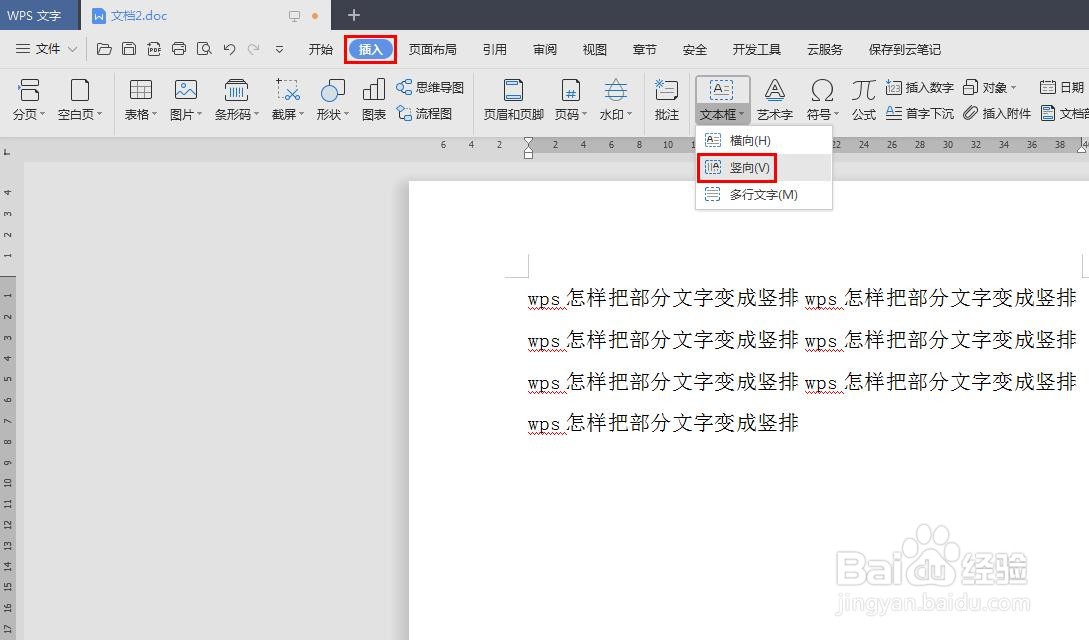The image size is (1089, 640).
Task: Click the Print icon
Action: pyautogui.click(x=178, y=49)
